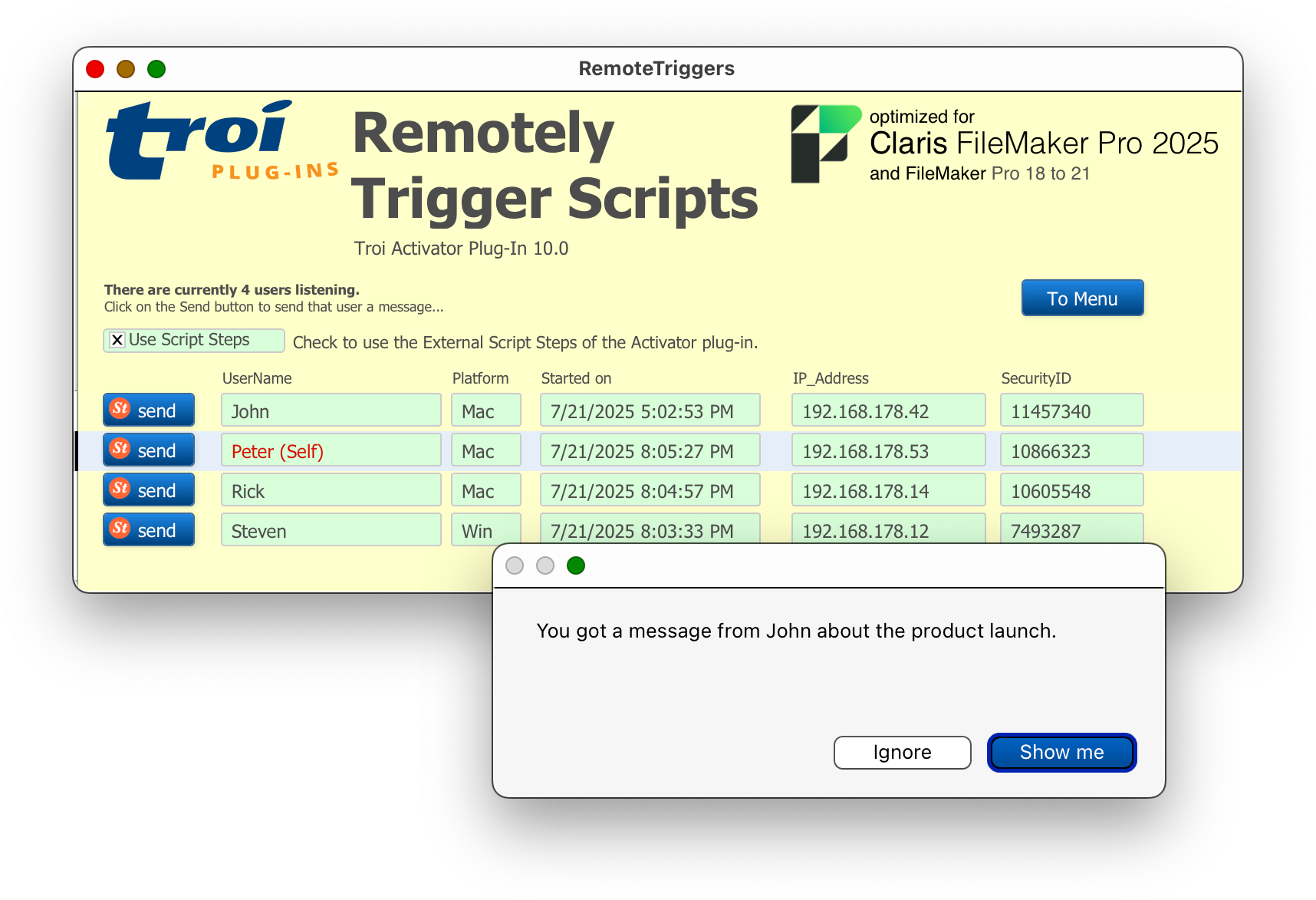Click the Troi Plug-ins logo

click(x=222, y=140)
